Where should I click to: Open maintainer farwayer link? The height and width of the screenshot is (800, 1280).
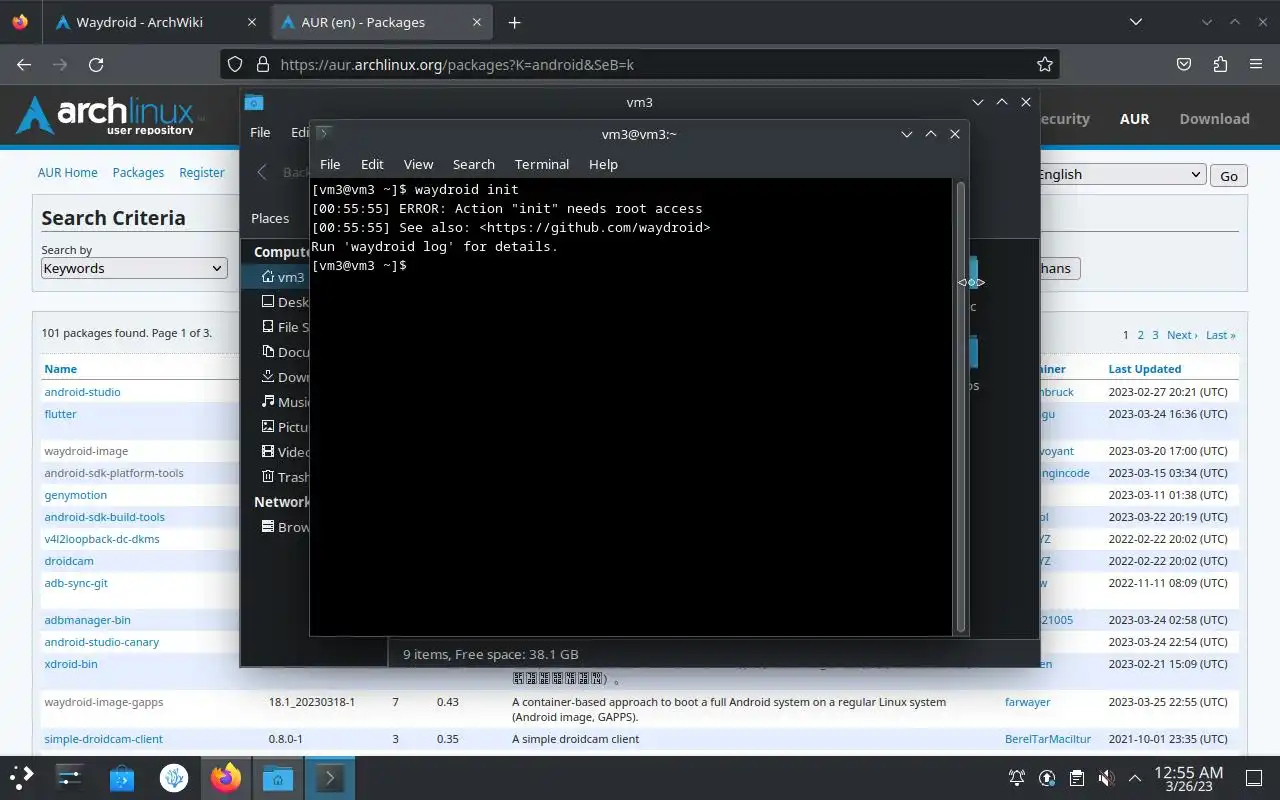[1027, 702]
